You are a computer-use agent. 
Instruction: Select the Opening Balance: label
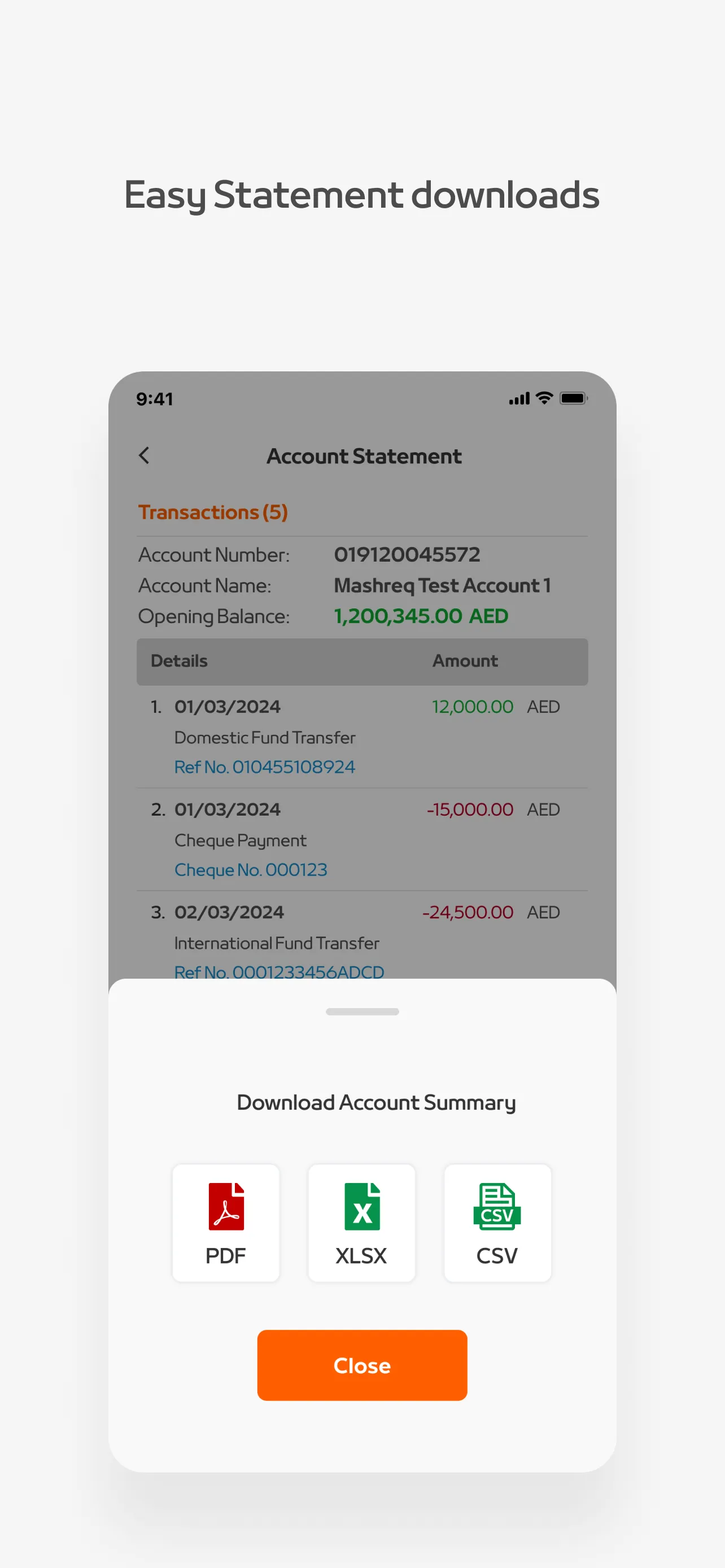click(214, 616)
